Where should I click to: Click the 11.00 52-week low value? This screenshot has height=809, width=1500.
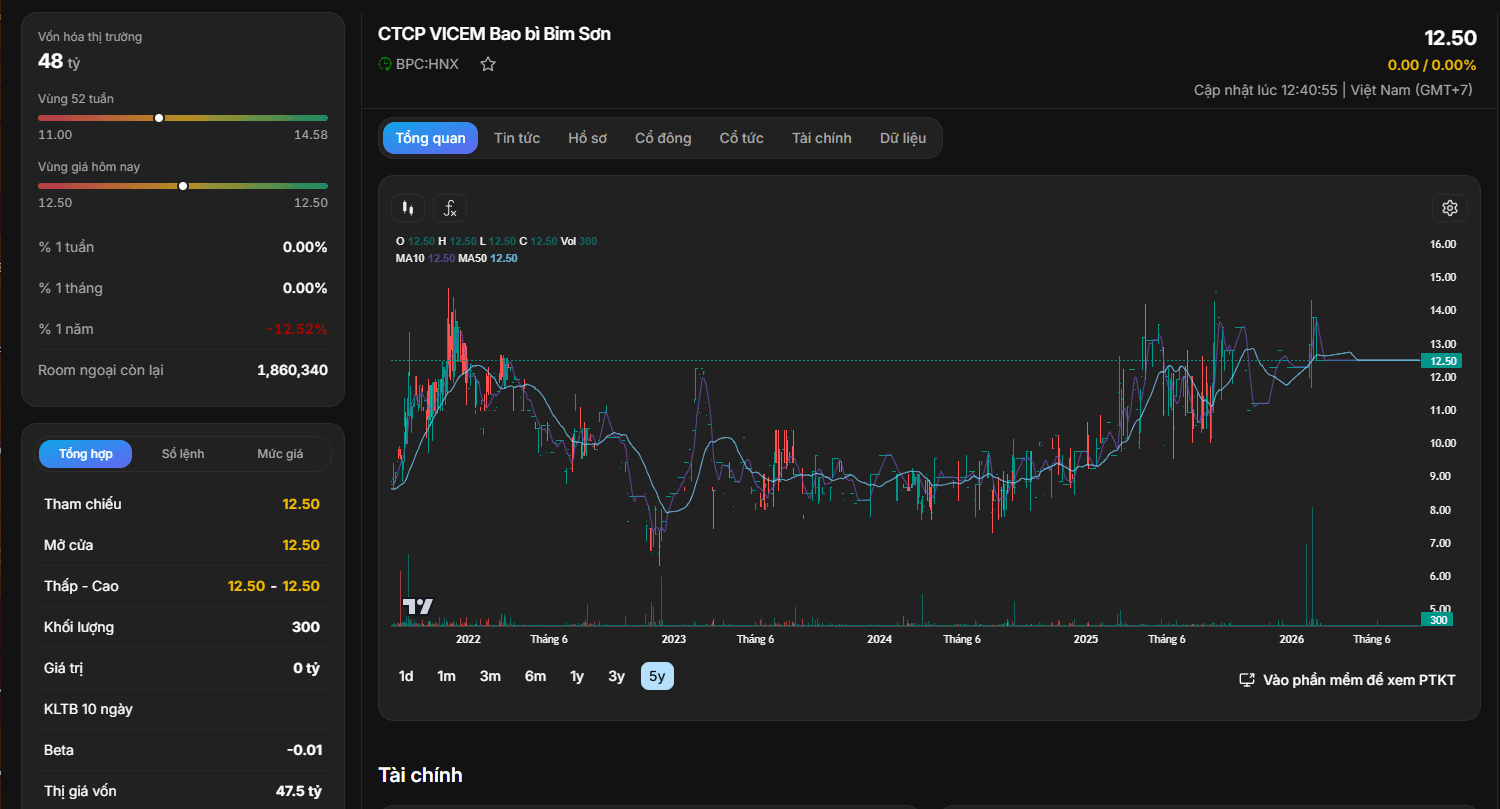click(x=55, y=134)
